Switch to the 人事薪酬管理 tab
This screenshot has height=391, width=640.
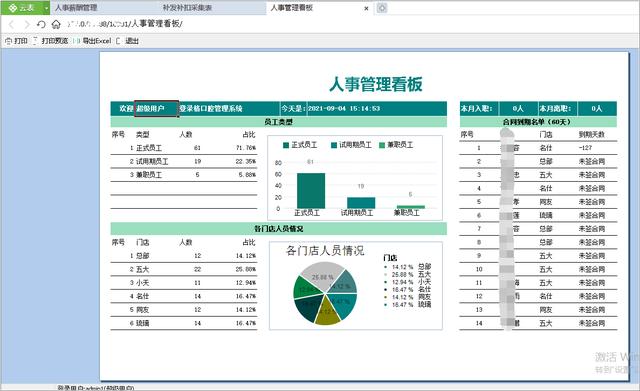76,8
